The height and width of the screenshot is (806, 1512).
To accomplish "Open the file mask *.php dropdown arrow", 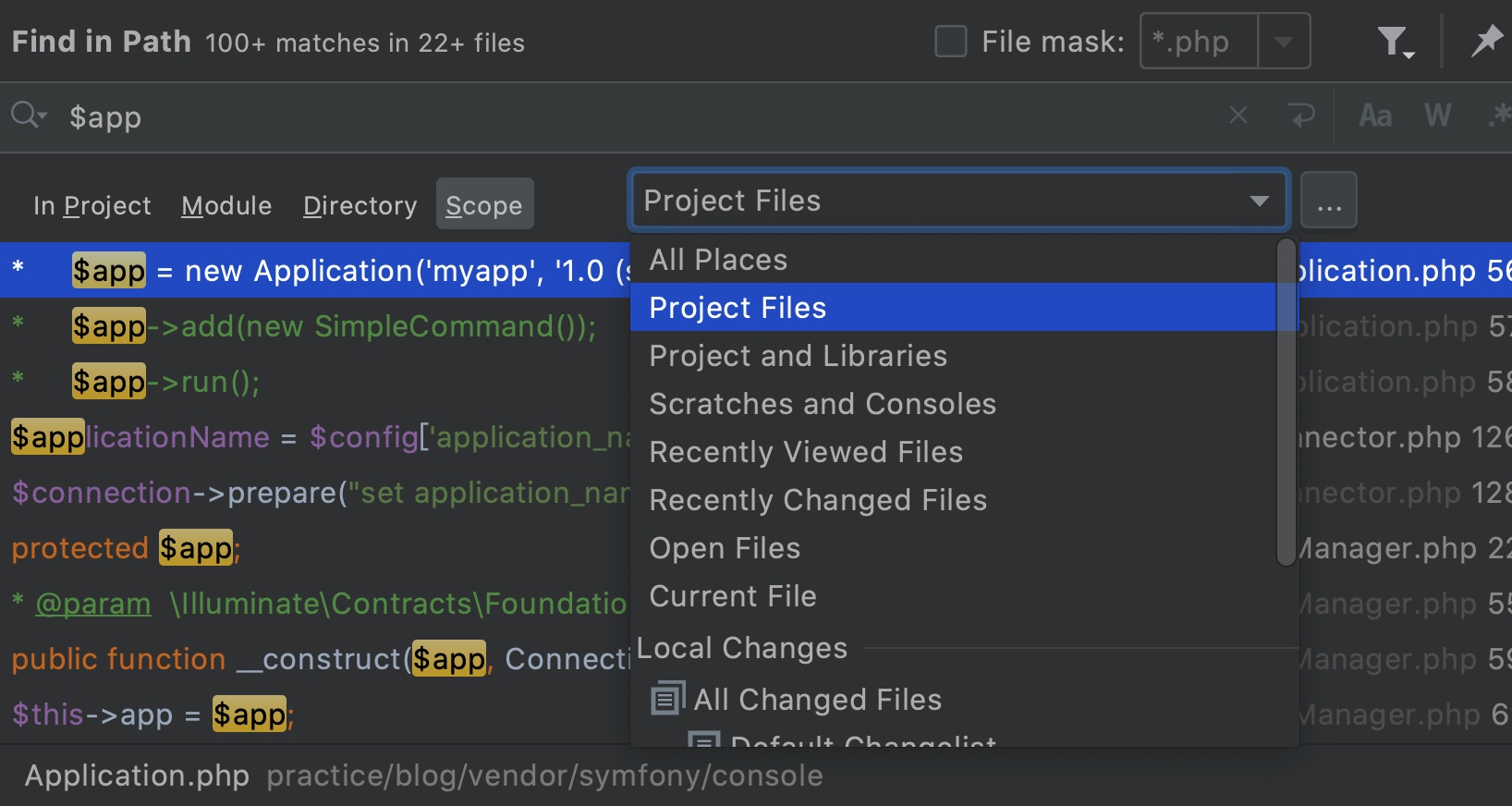I will 1284,42.
